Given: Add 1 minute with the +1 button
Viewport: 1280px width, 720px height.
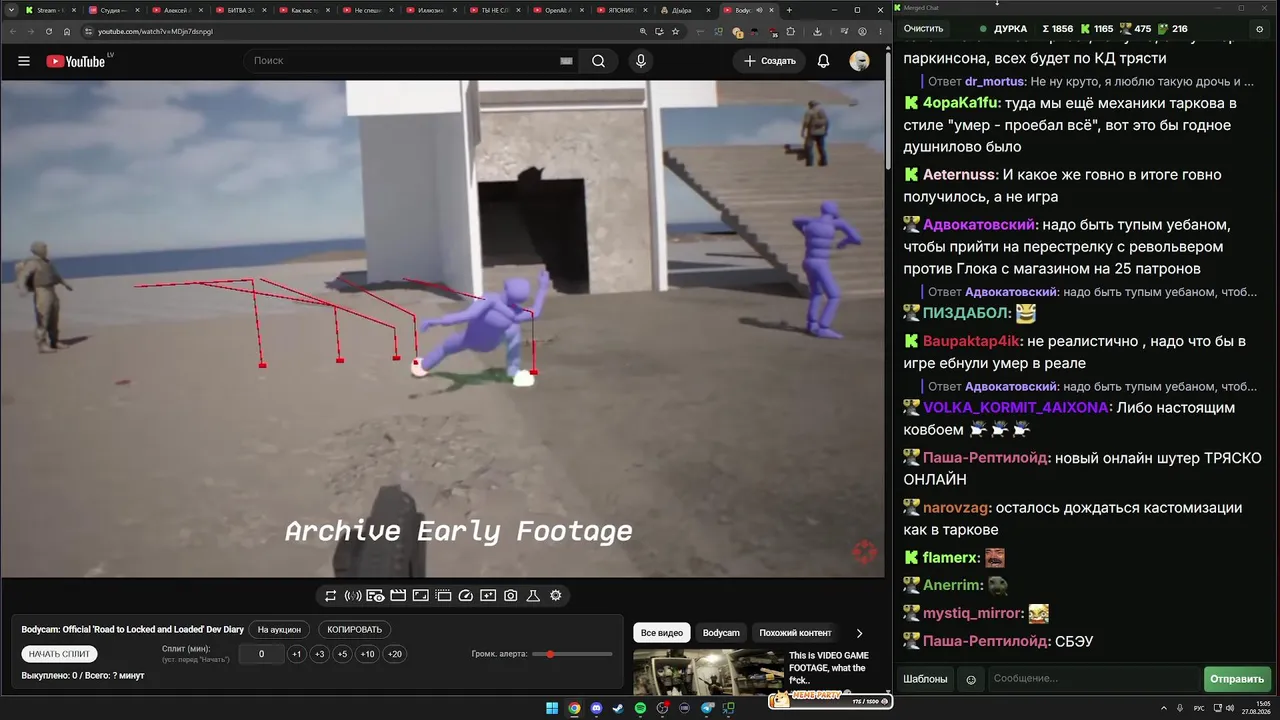Looking at the screenshot, I should (296, 654).
